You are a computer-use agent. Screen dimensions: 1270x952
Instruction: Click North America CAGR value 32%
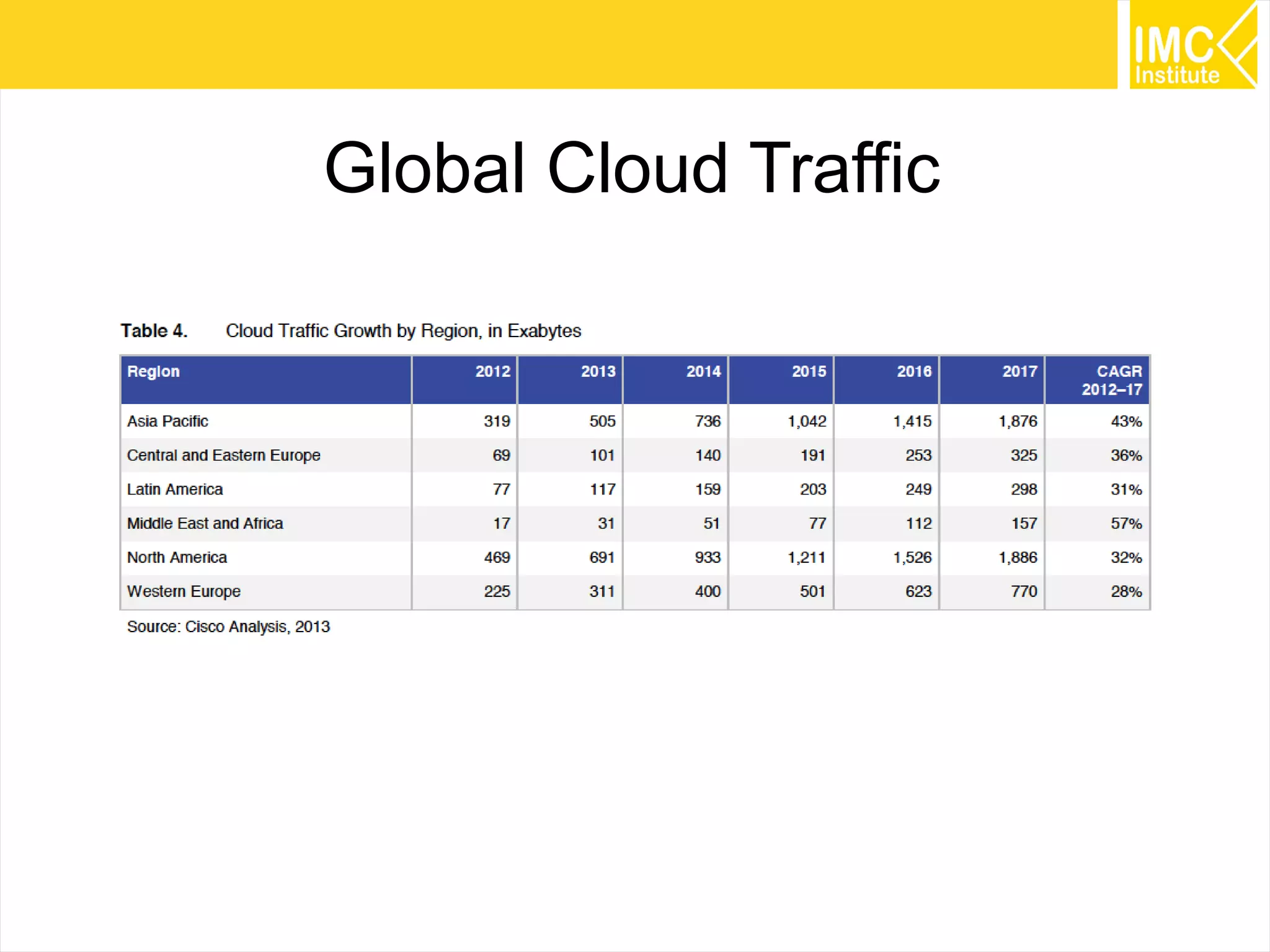point(1127,558)
